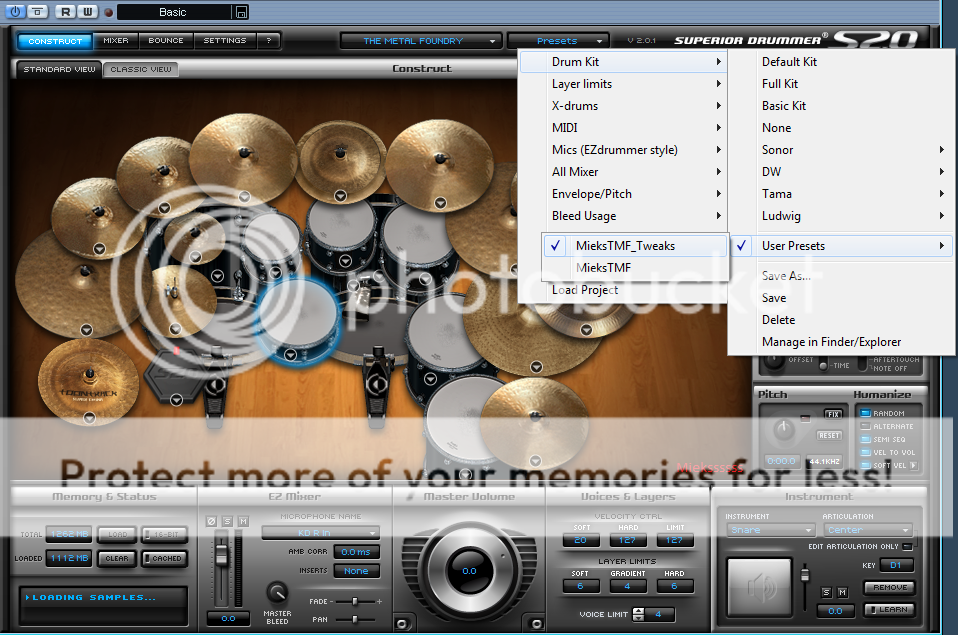
Task: Solo the EZ Mixer microphone channel
Action: [227, 521]
